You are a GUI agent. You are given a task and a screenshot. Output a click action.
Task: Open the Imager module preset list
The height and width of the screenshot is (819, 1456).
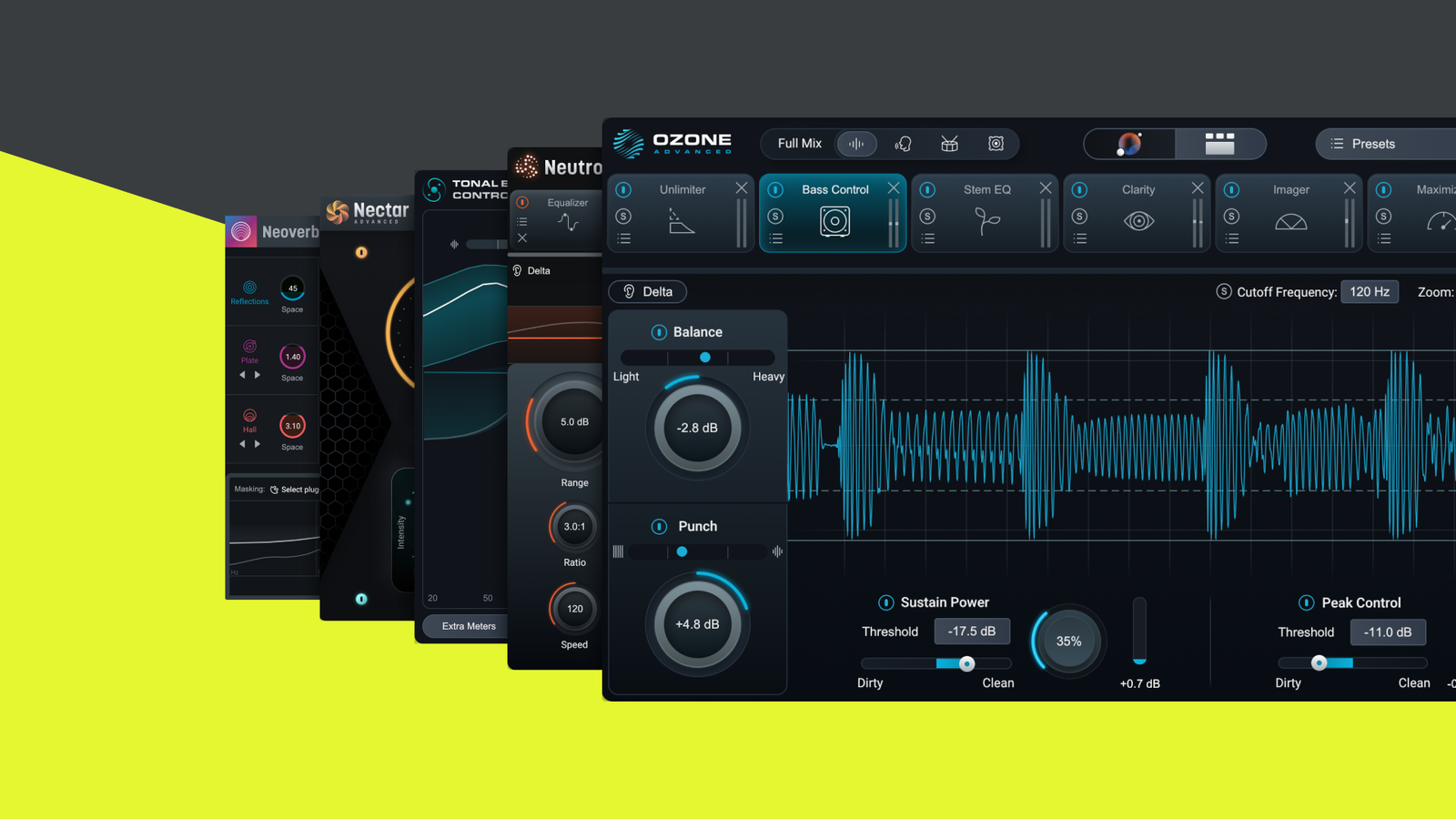click(x=1231, y=238)
